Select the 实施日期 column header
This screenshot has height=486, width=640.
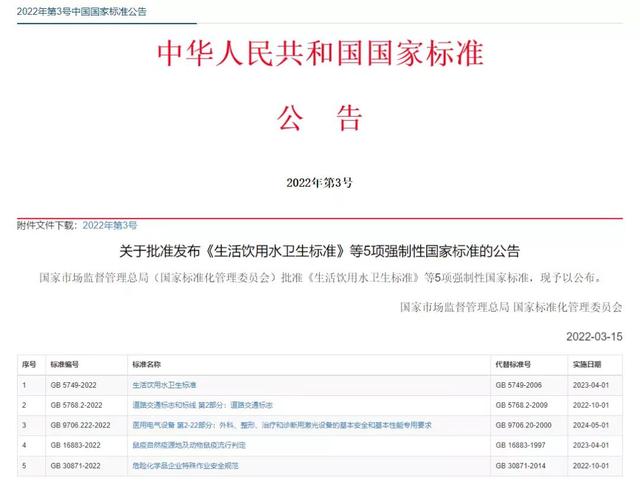[x=587, y=364]
